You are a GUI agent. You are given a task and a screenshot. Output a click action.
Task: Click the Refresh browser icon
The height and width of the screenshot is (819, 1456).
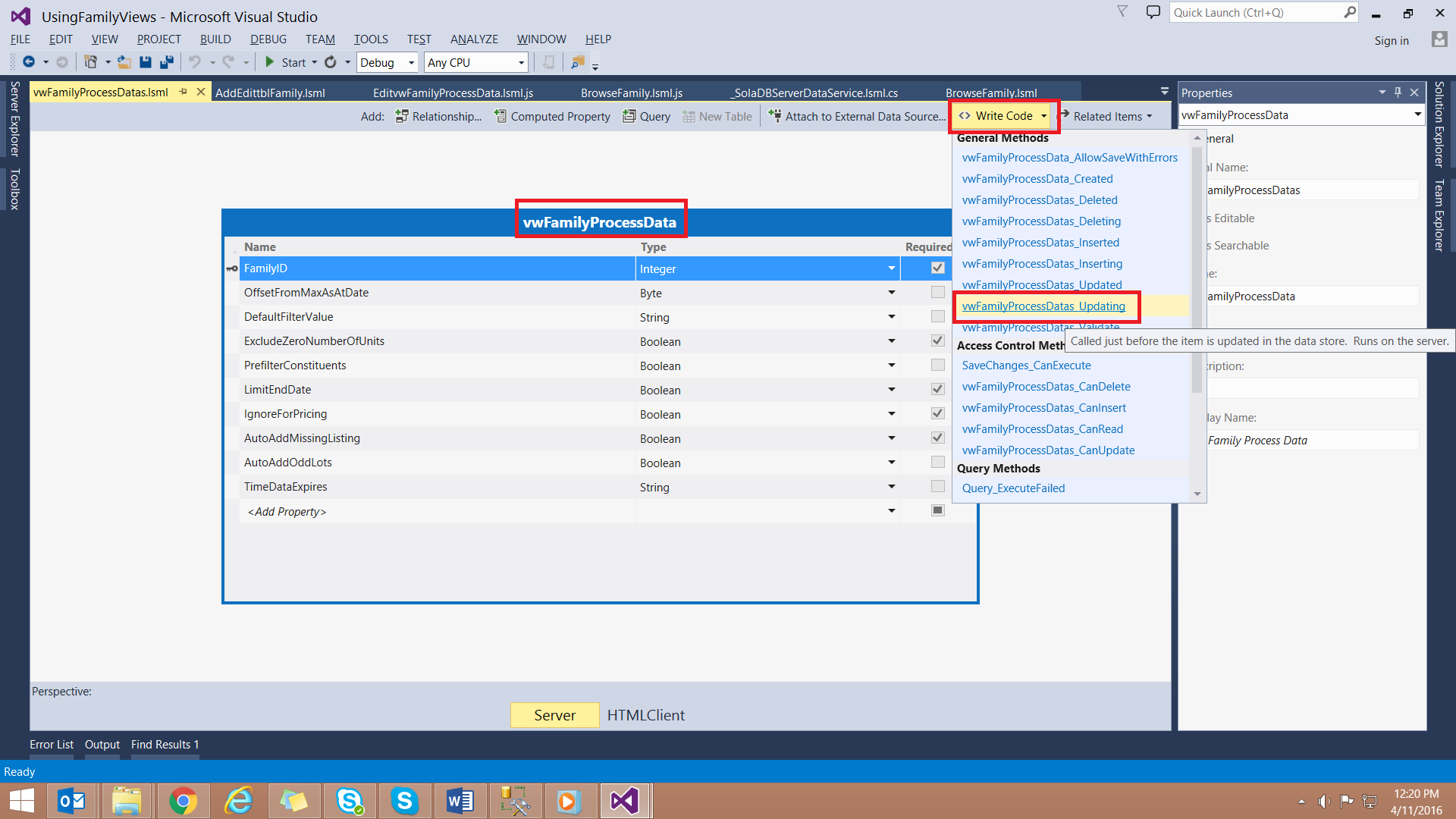tap(331, 62)
